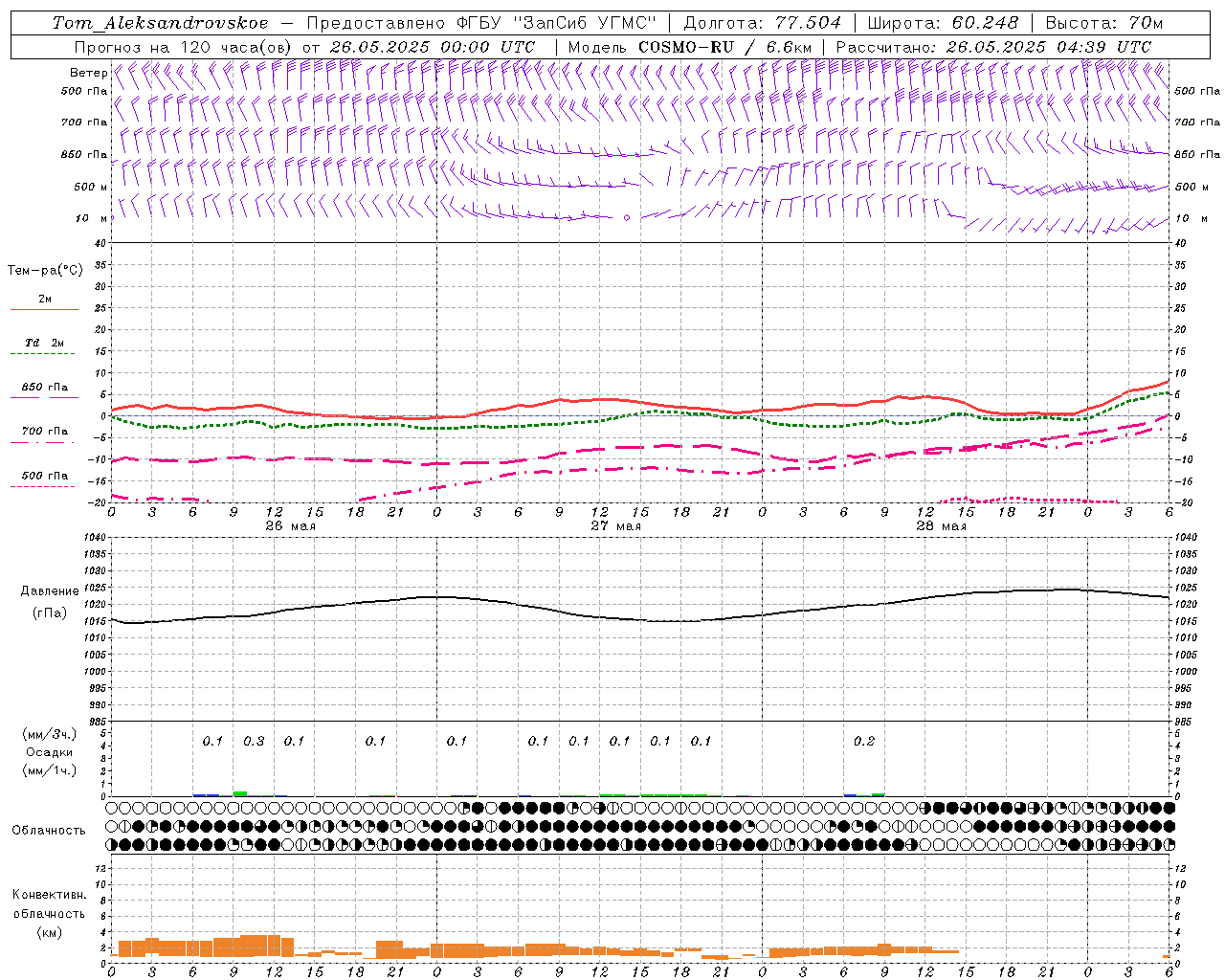Click the left 10 м wind level label
This screenshot has width=1225, height=980.
point(91,218)
